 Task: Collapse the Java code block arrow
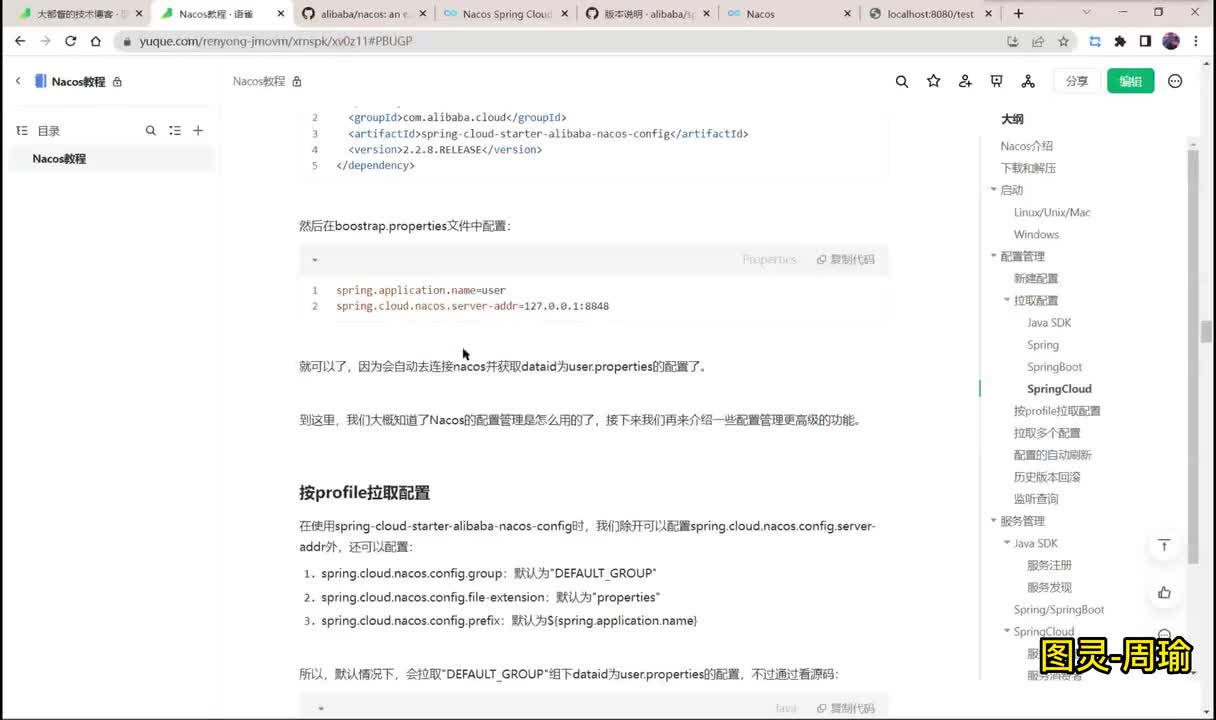tap(320, 708)
